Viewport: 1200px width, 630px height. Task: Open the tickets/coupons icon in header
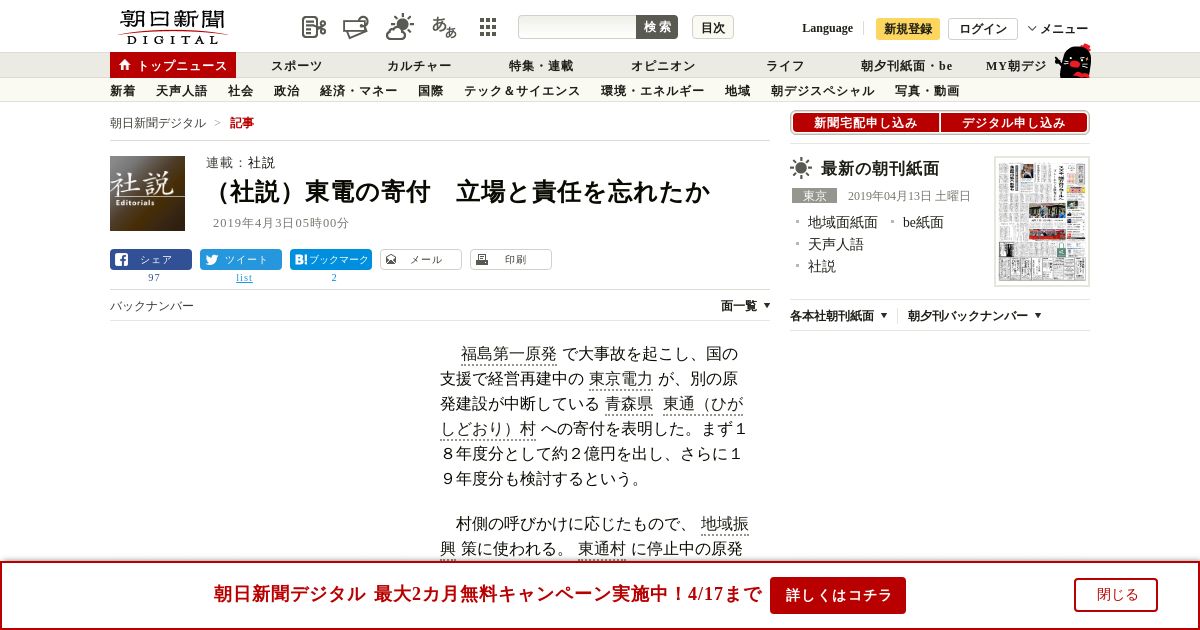pos(356,27)
